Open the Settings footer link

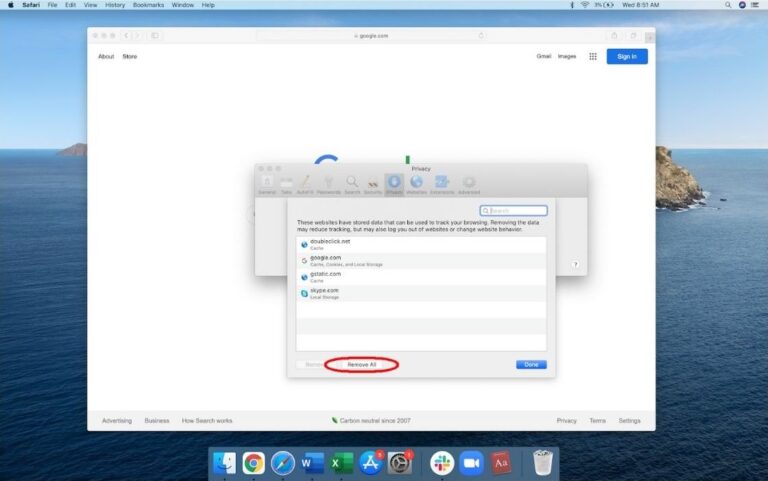(x=629, y=421)
